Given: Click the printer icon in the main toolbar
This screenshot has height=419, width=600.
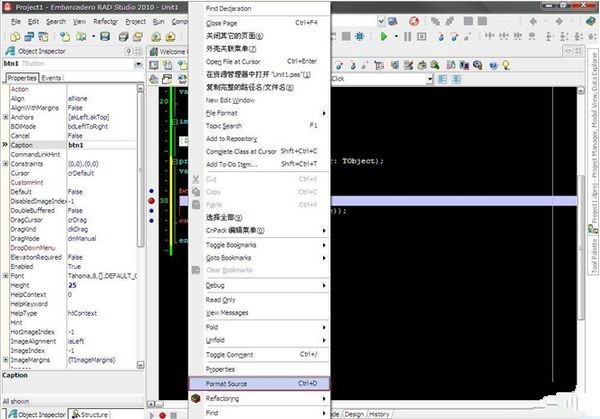Looking at the screenshot, I should tap(123, 37).
